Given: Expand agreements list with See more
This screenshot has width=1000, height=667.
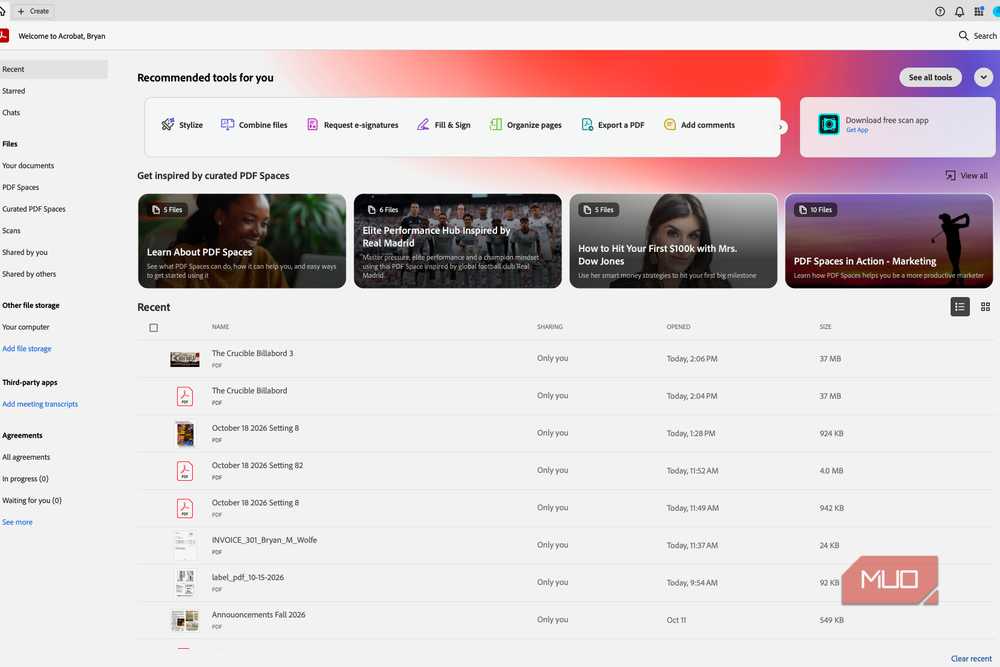Looking at the screenshot, I should (x=17, y=522).
